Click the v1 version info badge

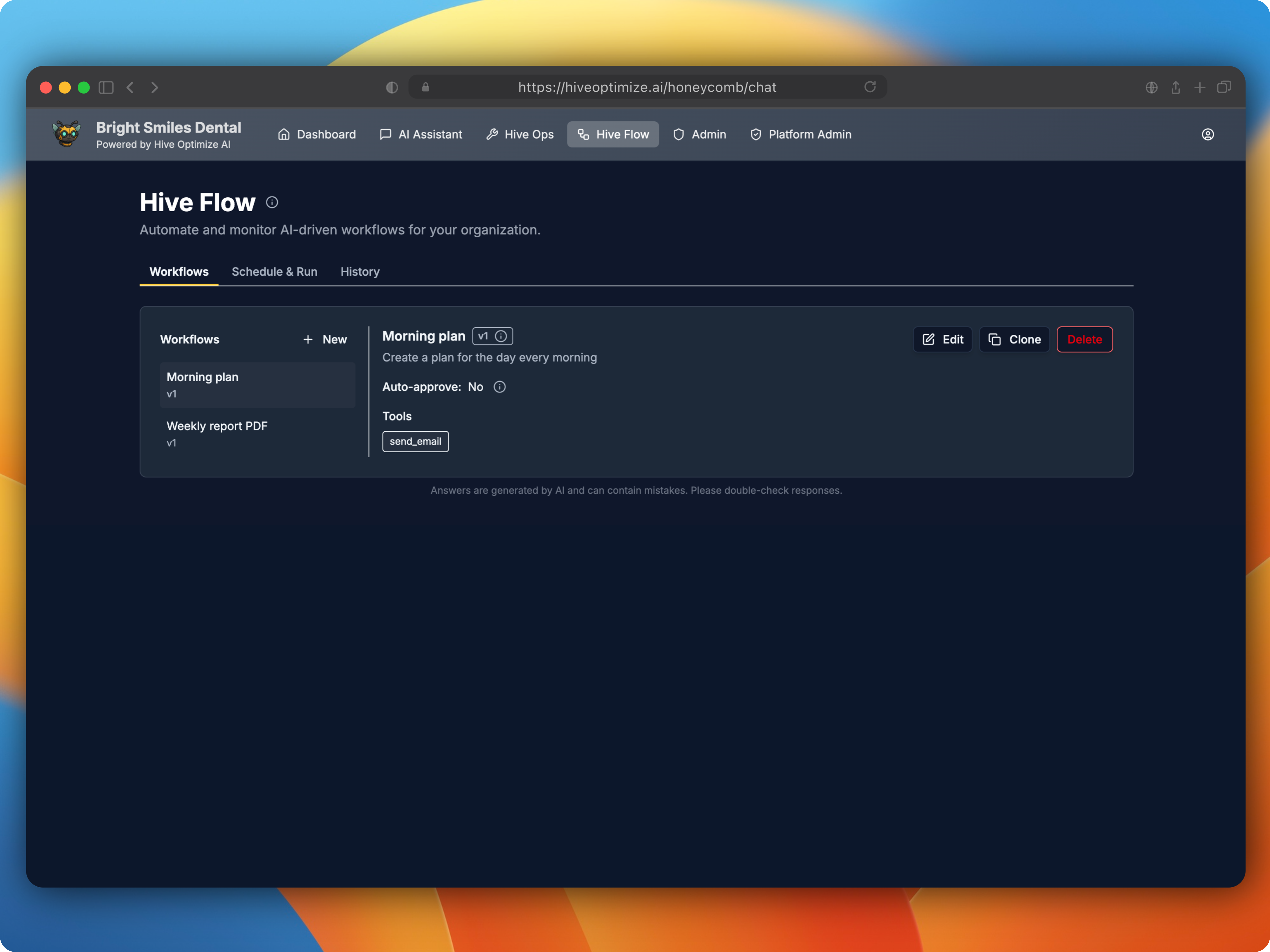click(x=492, y=336)
